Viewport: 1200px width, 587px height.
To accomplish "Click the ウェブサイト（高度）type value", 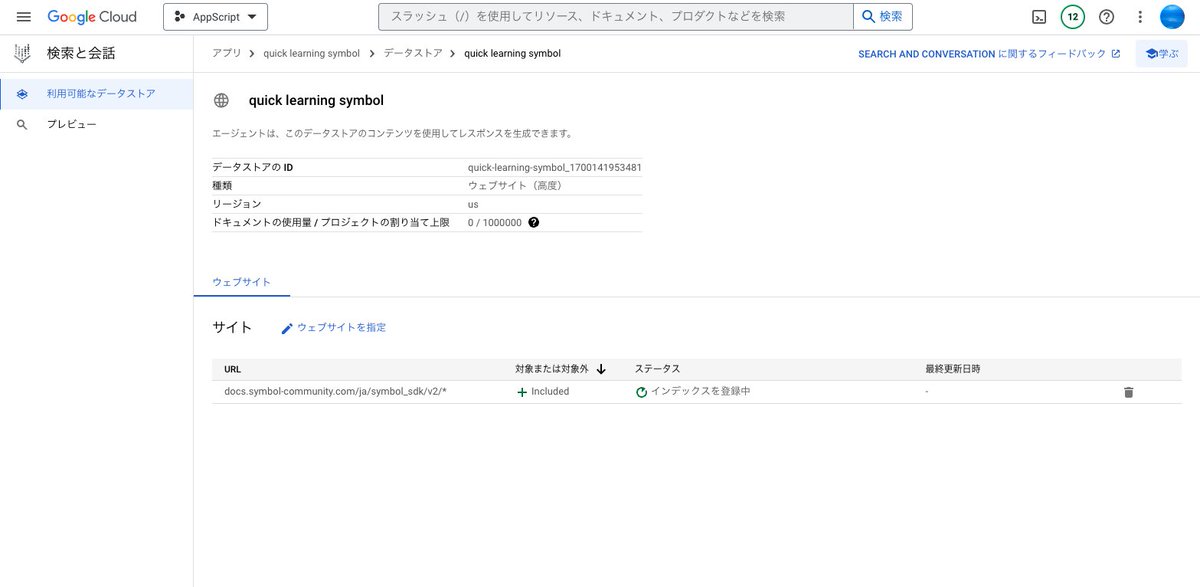I will point(516,185).
